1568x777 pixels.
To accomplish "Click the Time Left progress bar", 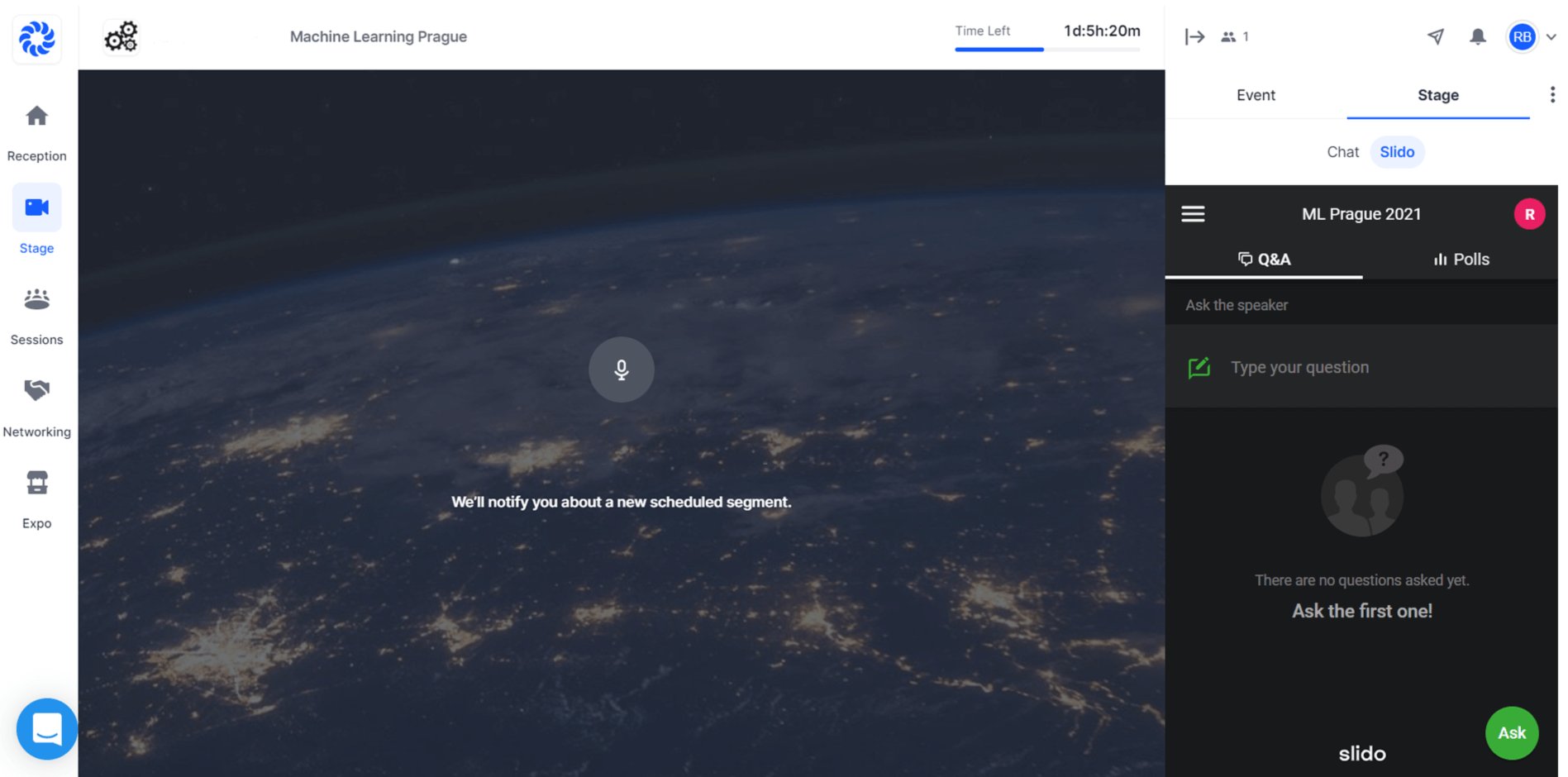I will click(1047, 50).
